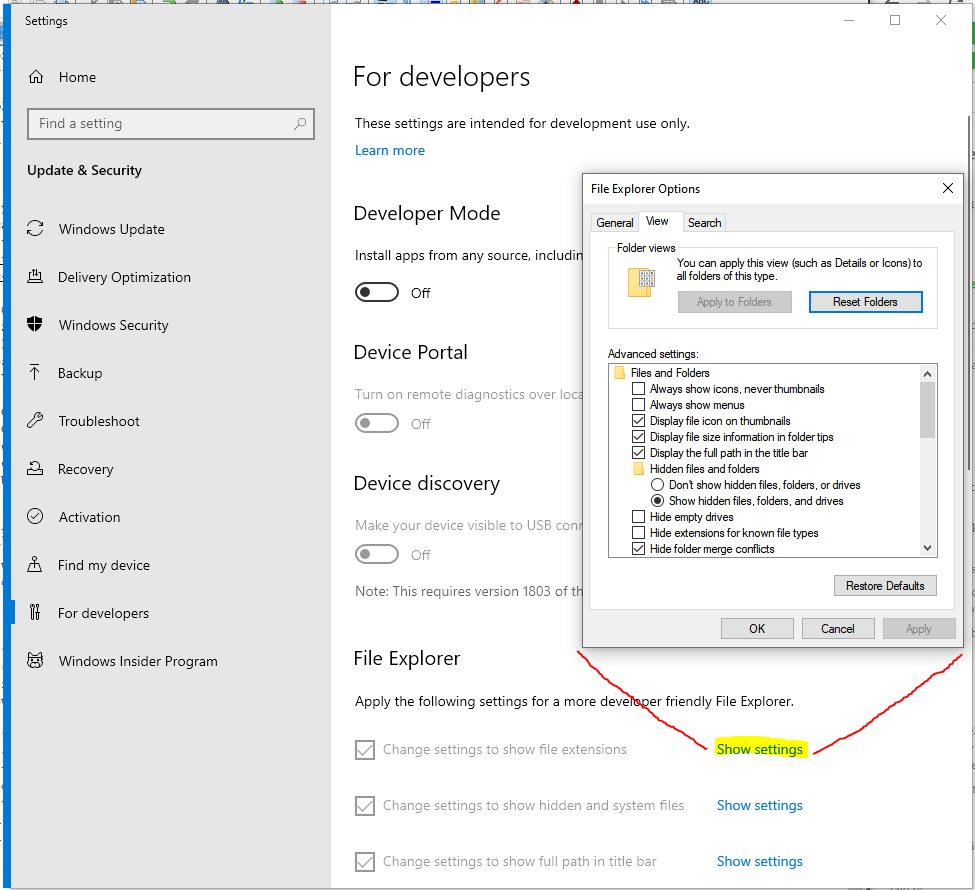Click the Advanced settings scroll up arrow
975x890 pixels.
pyautogui.click(x=927, y=373)
